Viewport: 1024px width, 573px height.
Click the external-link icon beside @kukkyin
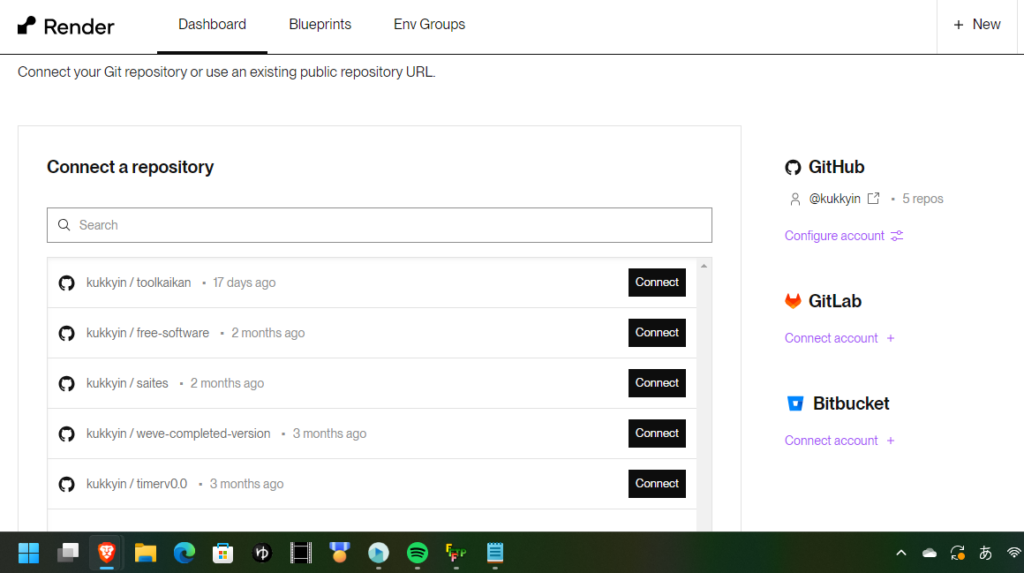click(874, 198)
